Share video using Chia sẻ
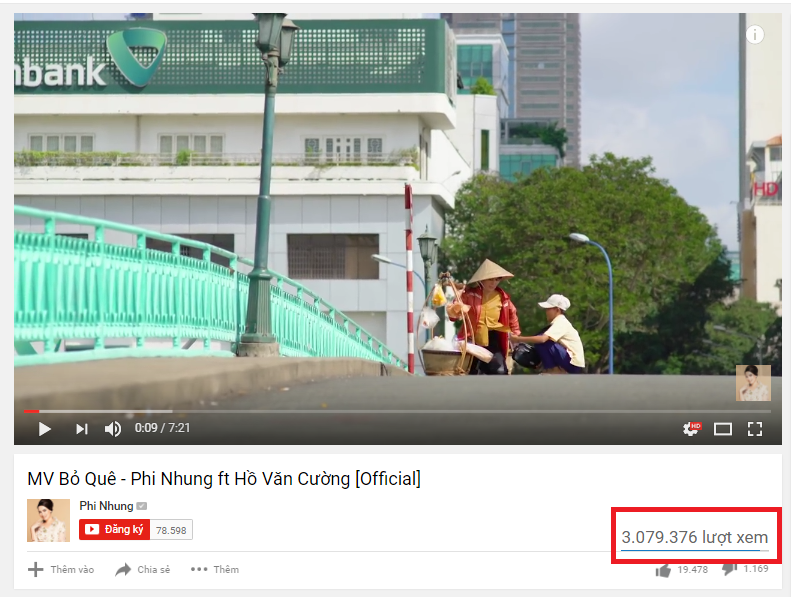The image size is (791, 597). pyautogui.click(x=143, y=569)
